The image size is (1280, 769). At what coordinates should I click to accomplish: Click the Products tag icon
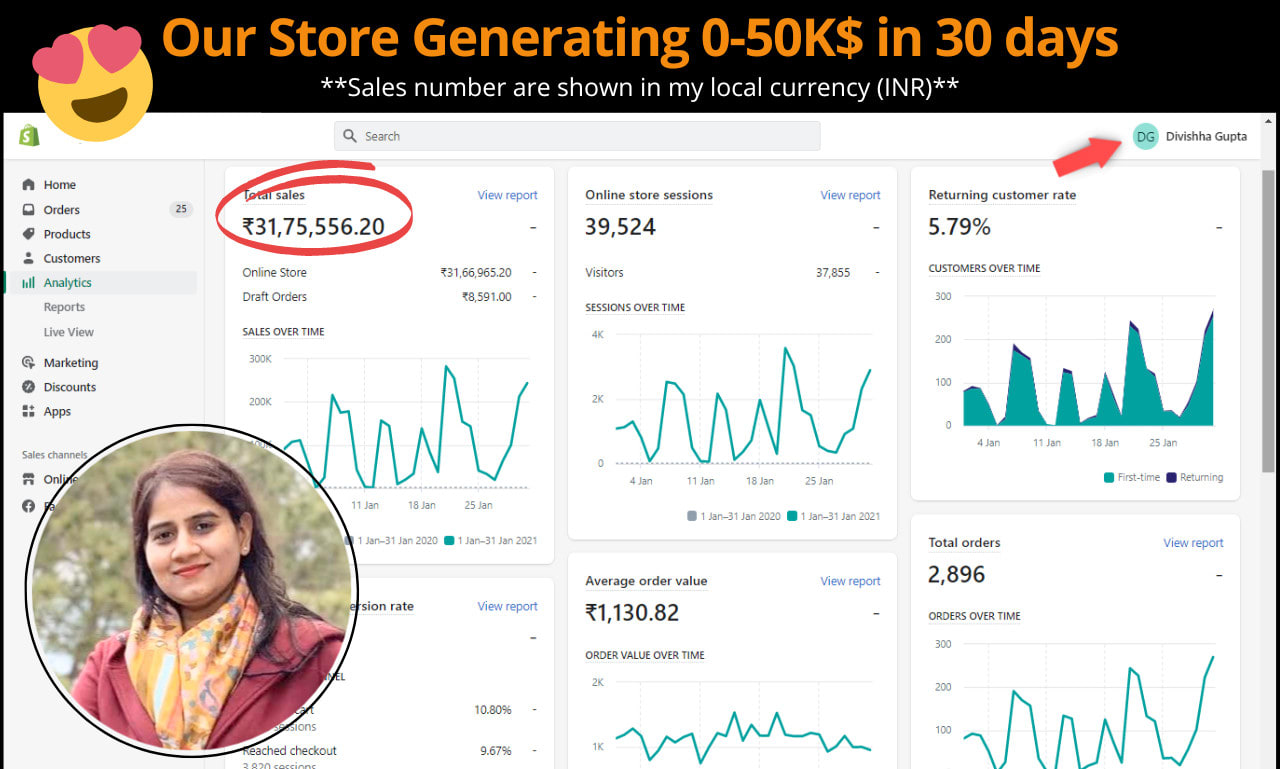coord(28,234)
